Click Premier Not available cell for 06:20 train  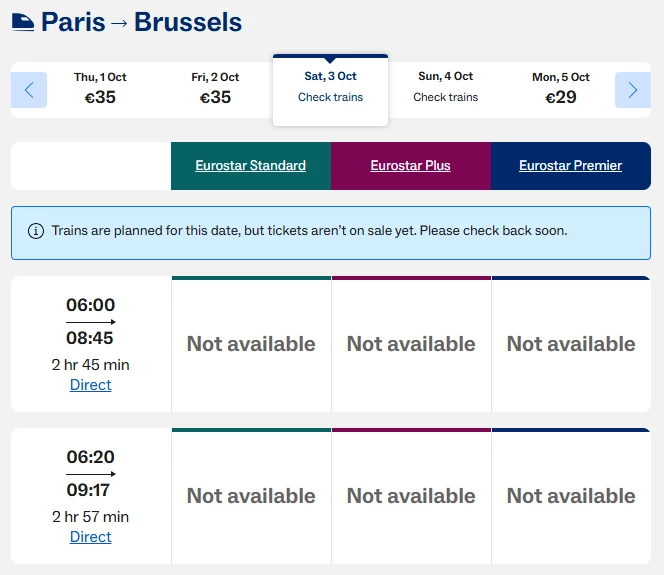pyautogui.click(x=571, y=496)
